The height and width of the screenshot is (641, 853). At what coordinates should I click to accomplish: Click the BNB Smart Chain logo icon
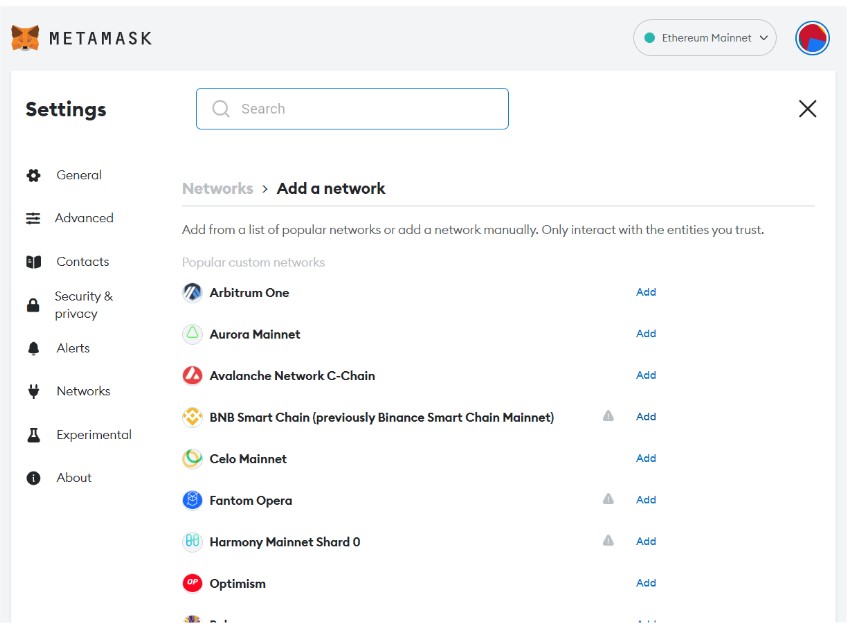point(192,417)
